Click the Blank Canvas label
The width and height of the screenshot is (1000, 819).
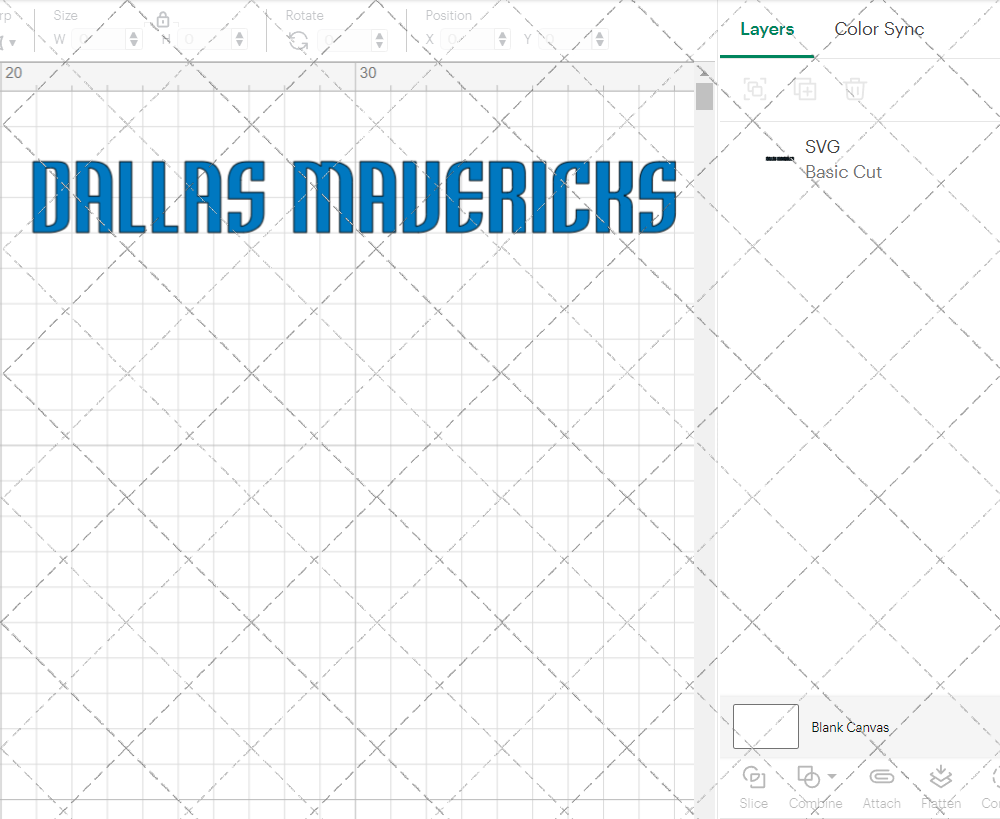(850, 727)
